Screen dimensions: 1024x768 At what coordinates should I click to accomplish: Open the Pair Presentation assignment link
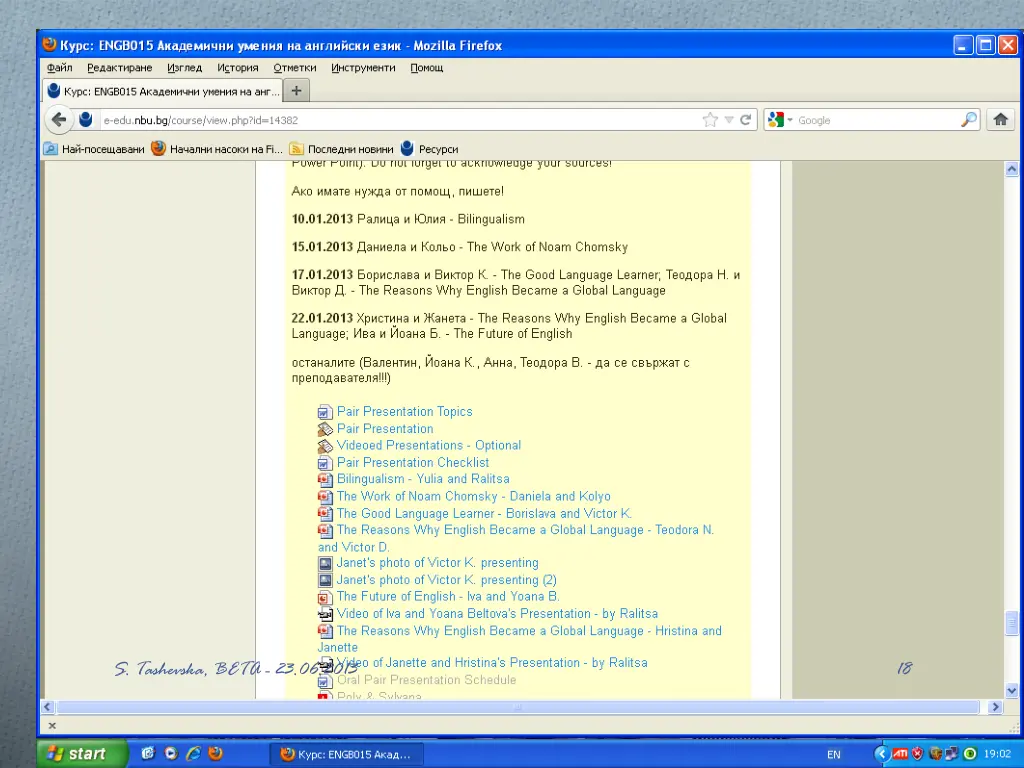pyautogui.click(x=385, y=428)
